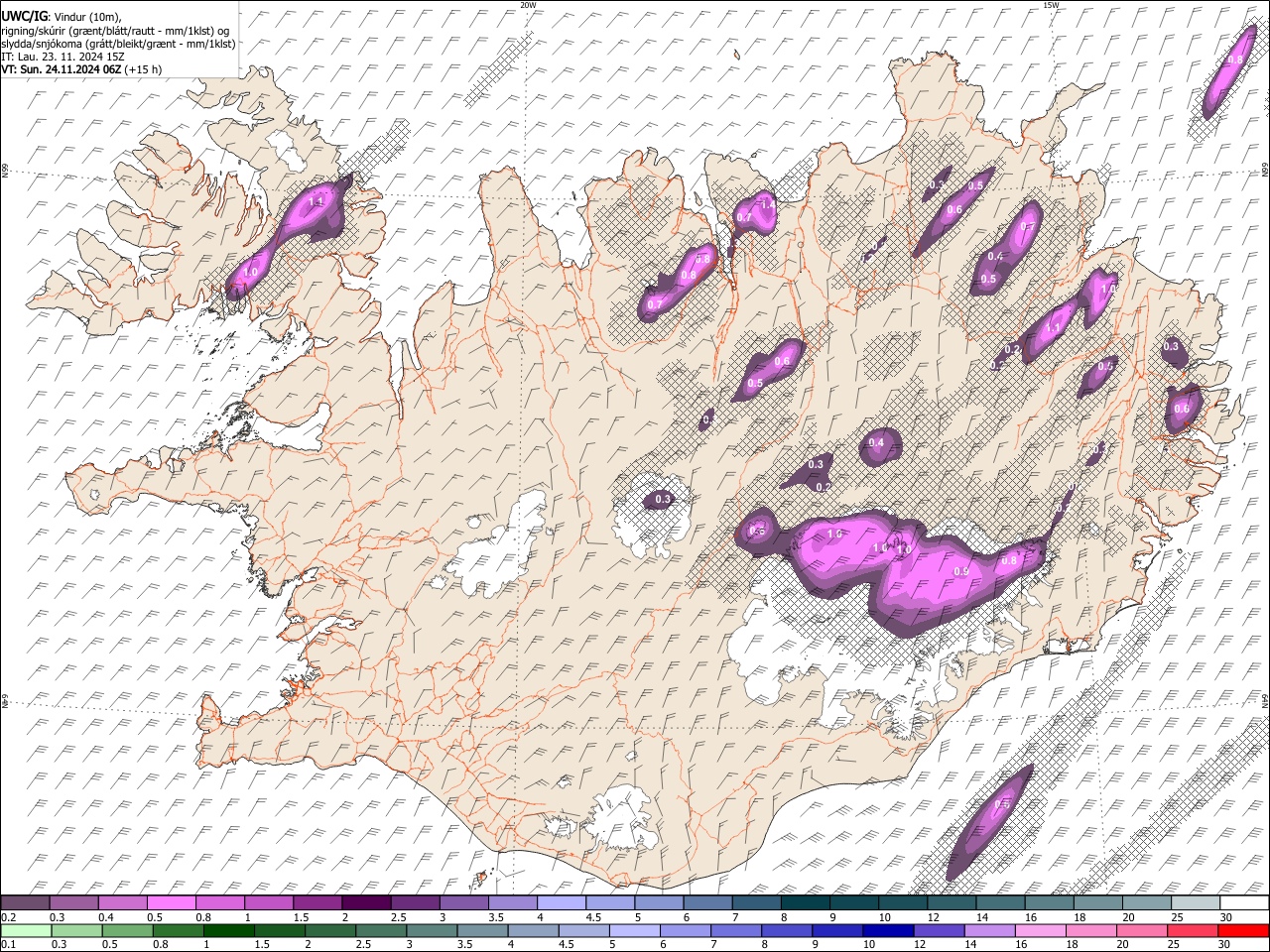Select the light pink 16–18 legend swatch
The image size is (1270, 952).
click(1040, 930)
